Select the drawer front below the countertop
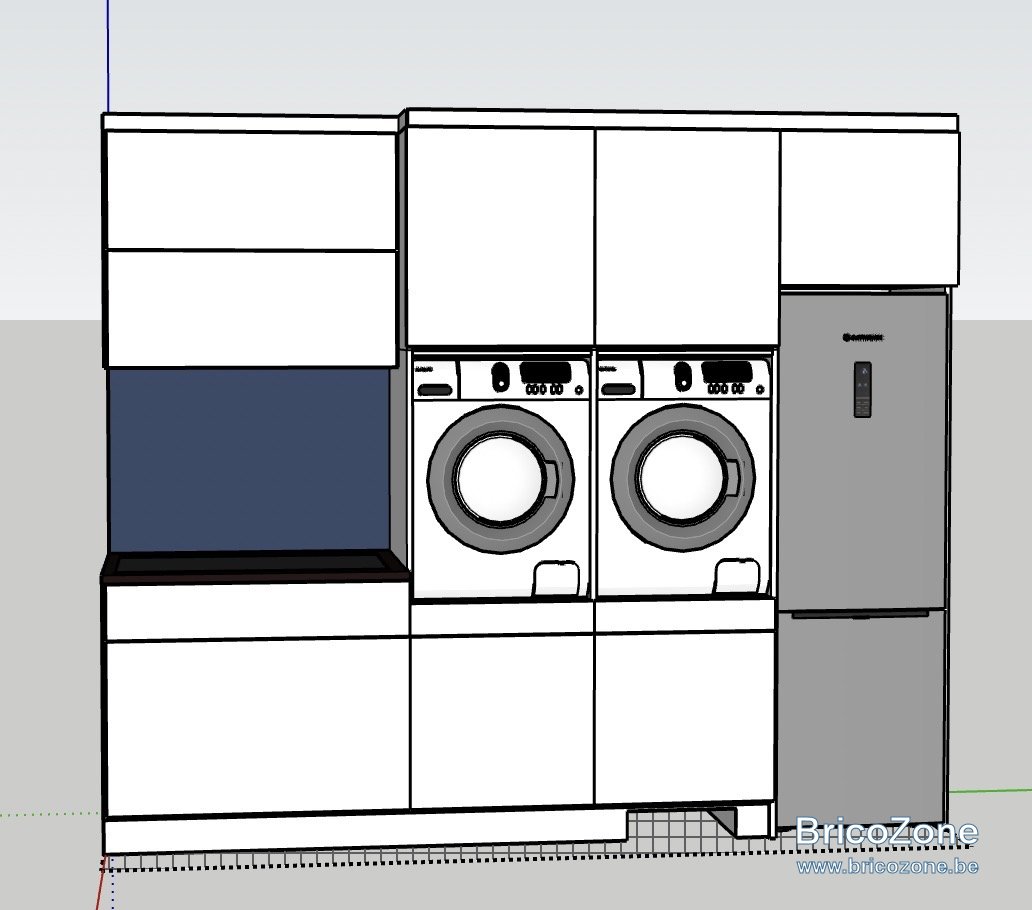The width and height of the screenshot is (1032, 910). pos(257,612)
